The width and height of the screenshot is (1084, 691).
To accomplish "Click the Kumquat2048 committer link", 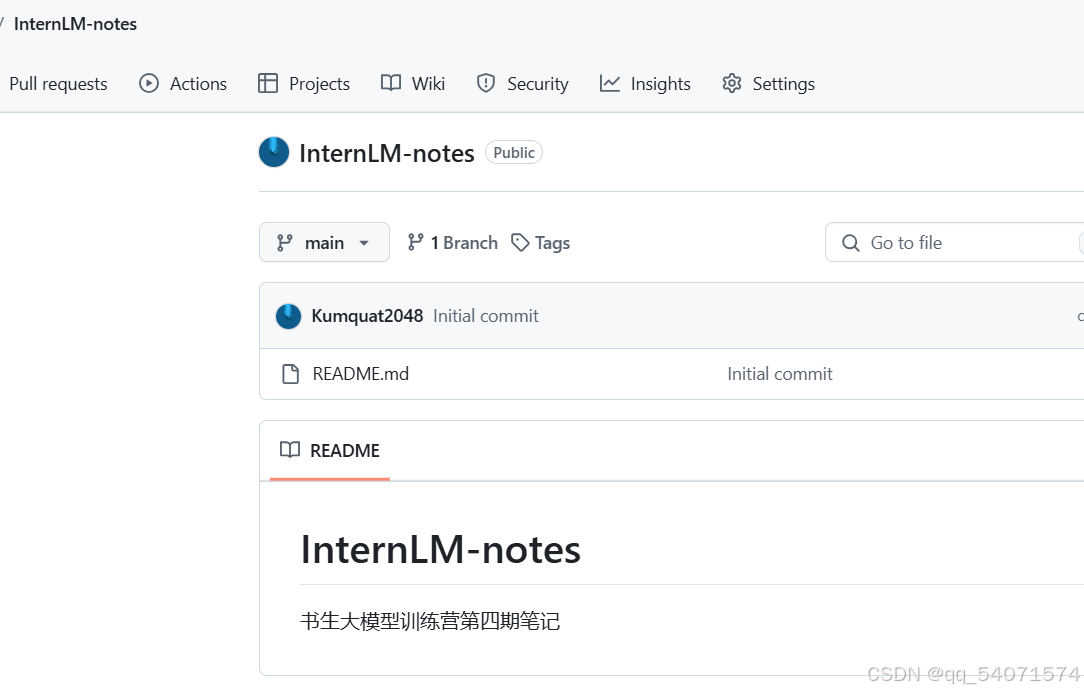I will [366, 315].
